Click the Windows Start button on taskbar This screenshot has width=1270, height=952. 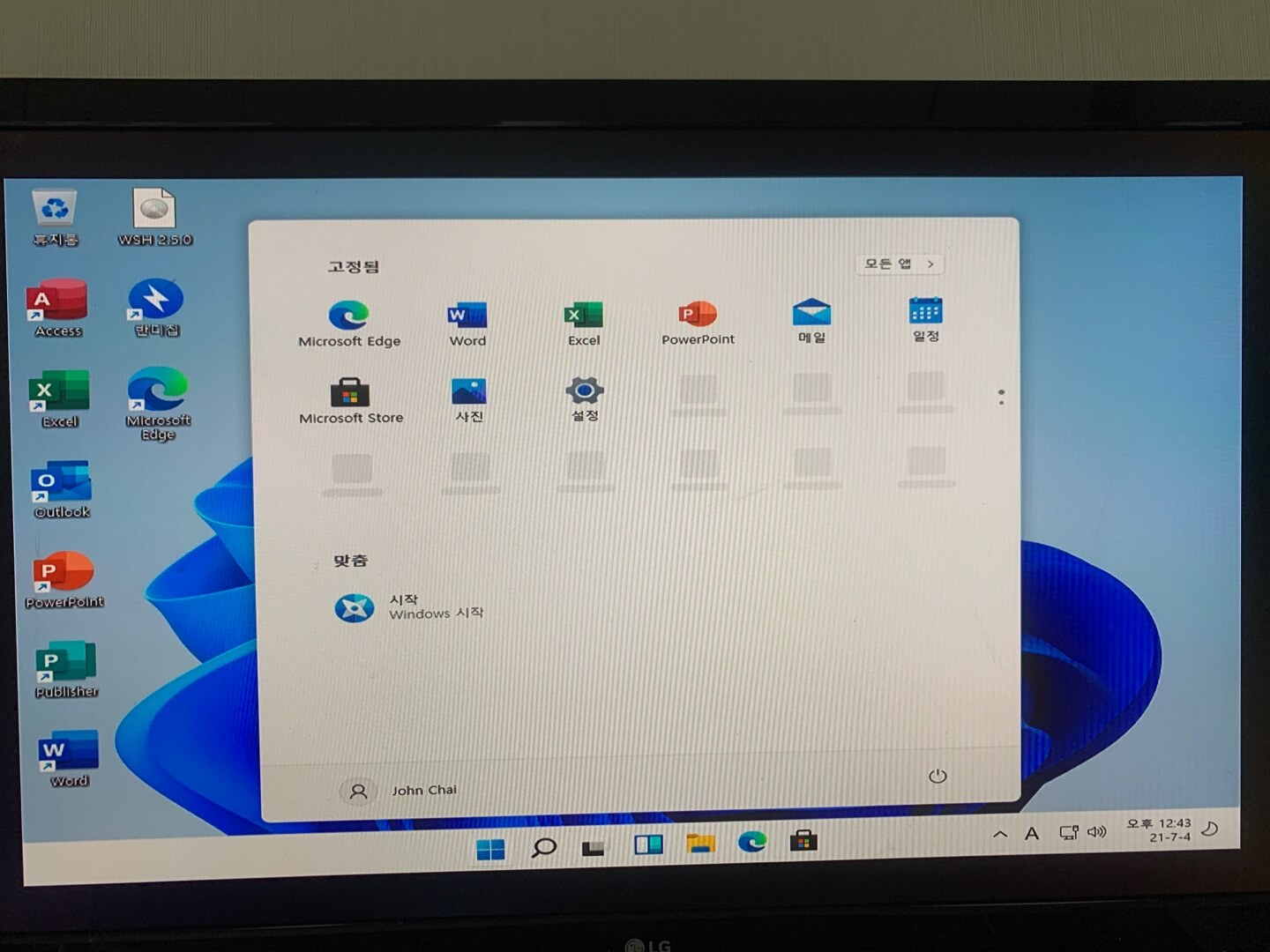(x=490, y=849)
